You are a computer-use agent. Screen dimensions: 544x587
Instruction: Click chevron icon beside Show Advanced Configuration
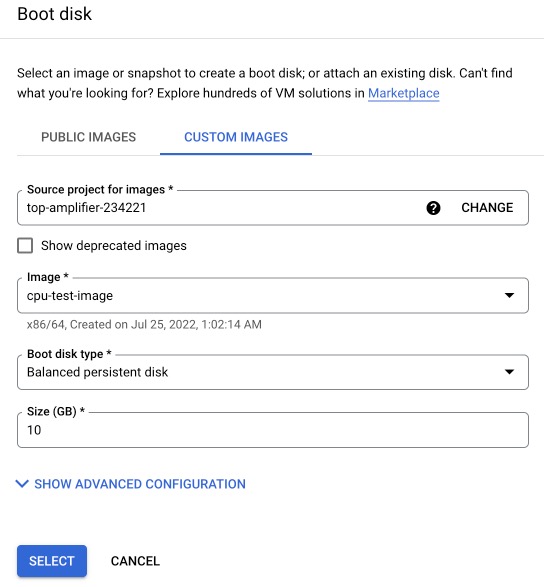[x=22, y=484]
